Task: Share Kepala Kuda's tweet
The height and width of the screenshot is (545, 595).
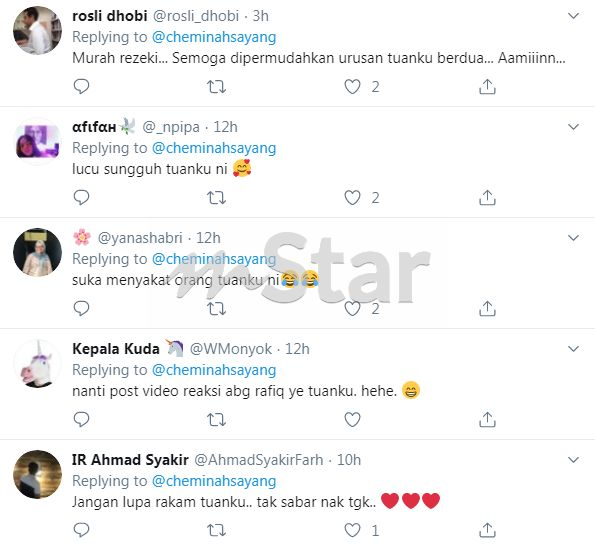Action: point(487,419)
